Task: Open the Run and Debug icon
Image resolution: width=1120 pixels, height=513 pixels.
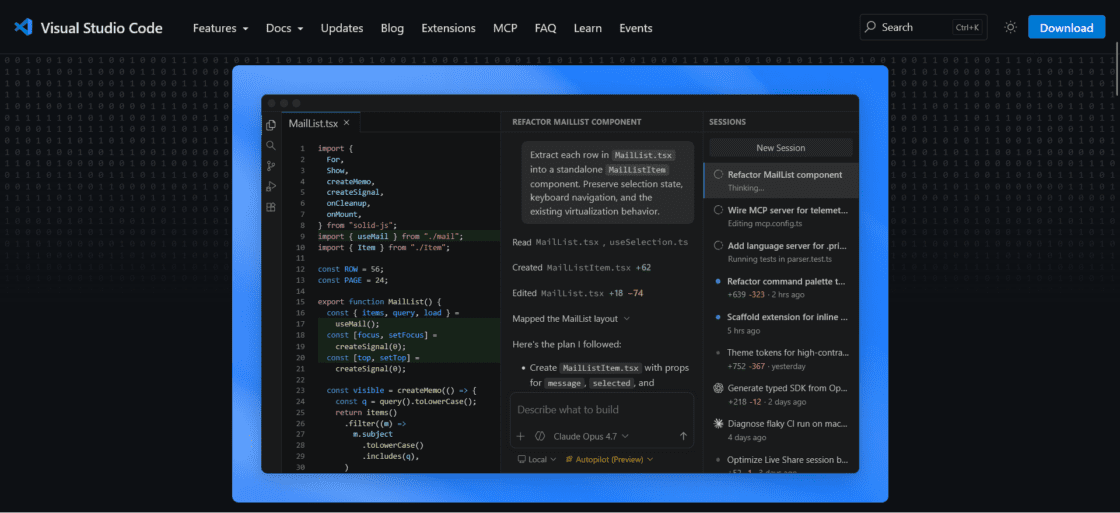Action: 271,186
